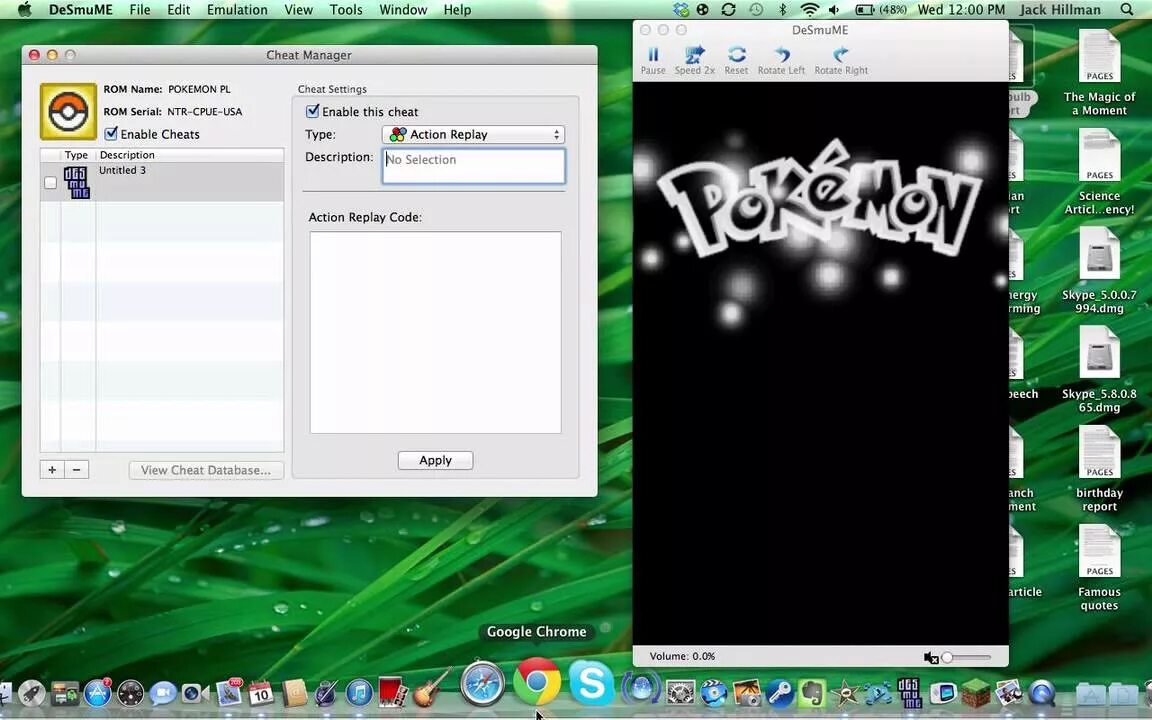The height and width of the screenshot is (720, 1152).
Task: Open Spotlight search magnifier in menu bar
Action: tap(1126, 10)
